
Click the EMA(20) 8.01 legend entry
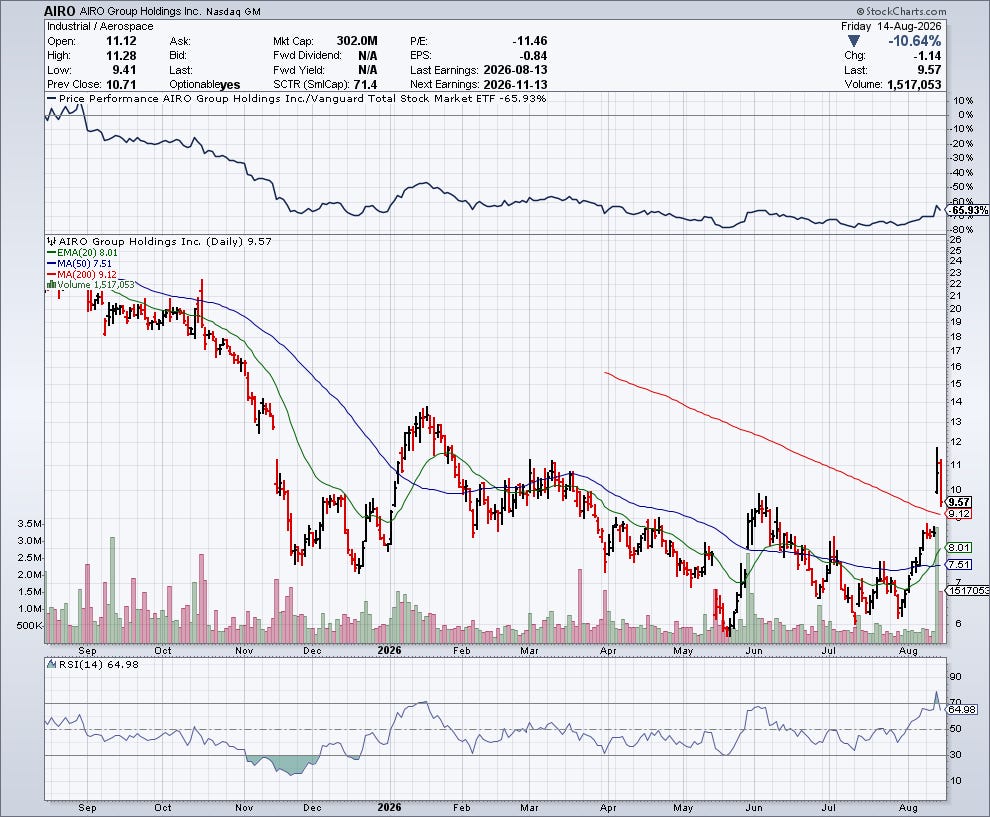pos(82,252)
